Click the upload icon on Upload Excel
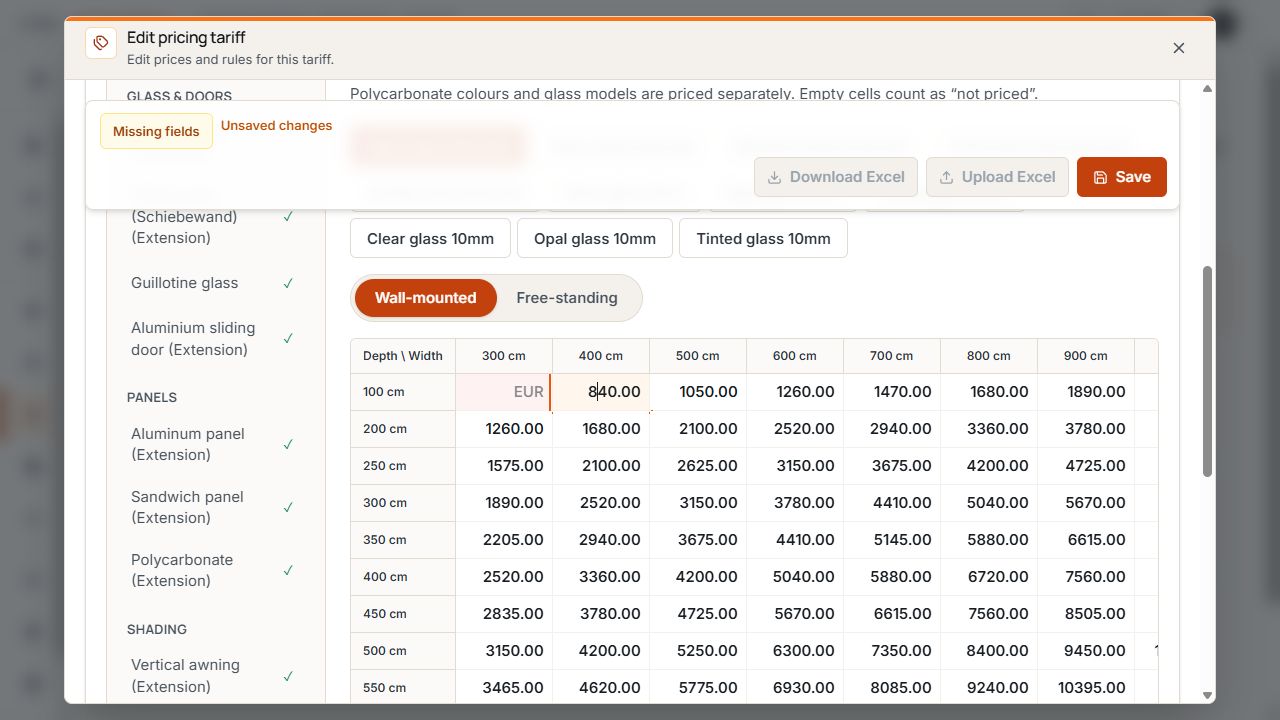Viewport: 1280px width, 720px height. 946,177
